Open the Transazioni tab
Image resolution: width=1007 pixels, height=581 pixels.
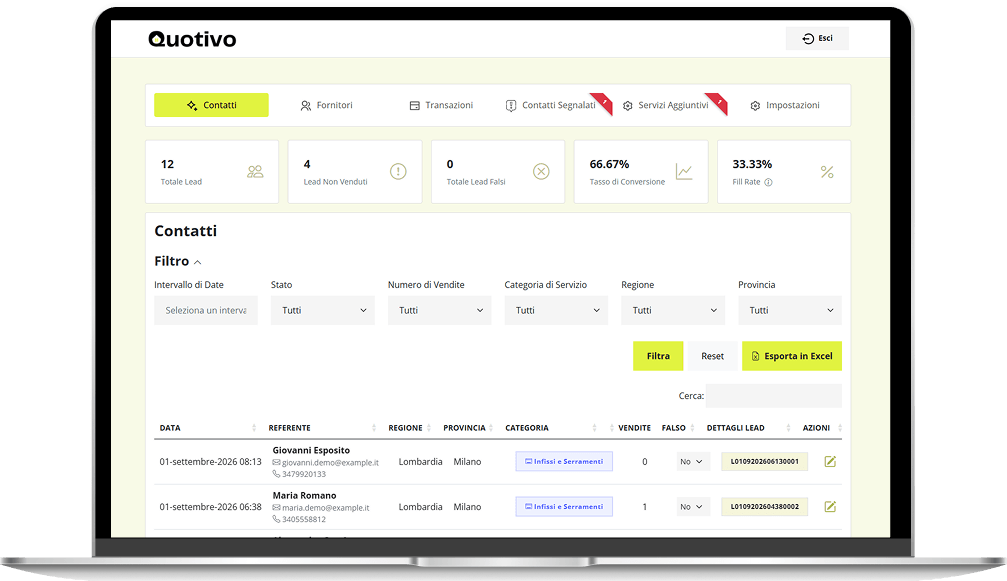pos(441,105)
